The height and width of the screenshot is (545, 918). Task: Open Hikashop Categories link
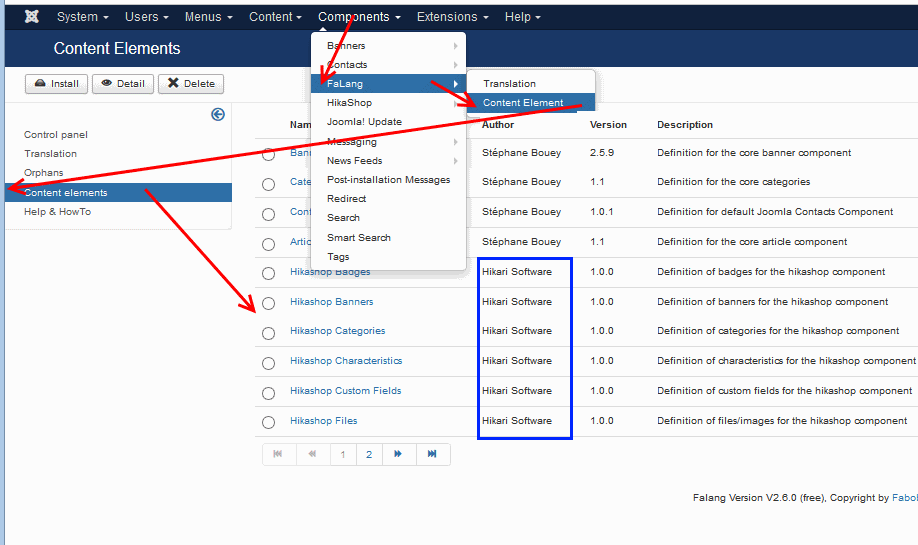click(x=338, y=331)
